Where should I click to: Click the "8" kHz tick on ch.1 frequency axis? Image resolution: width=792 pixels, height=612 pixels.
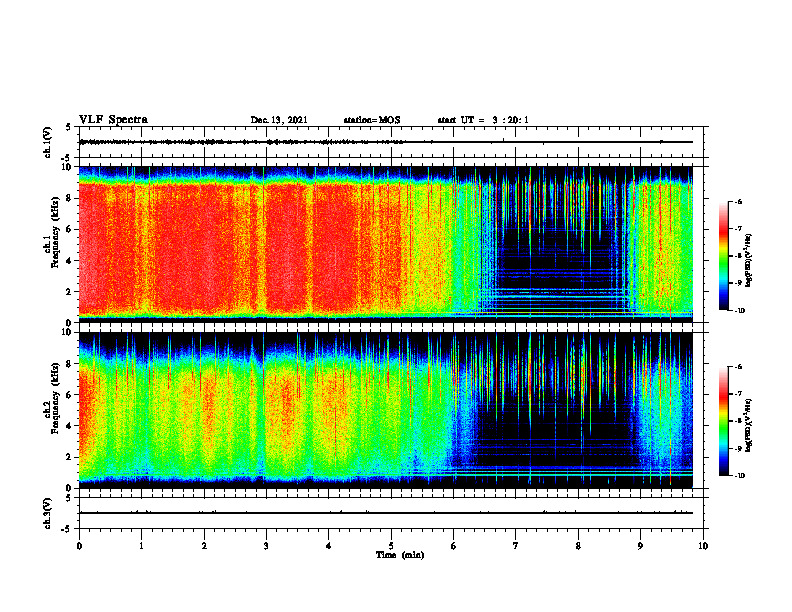[x=69, y=198]
